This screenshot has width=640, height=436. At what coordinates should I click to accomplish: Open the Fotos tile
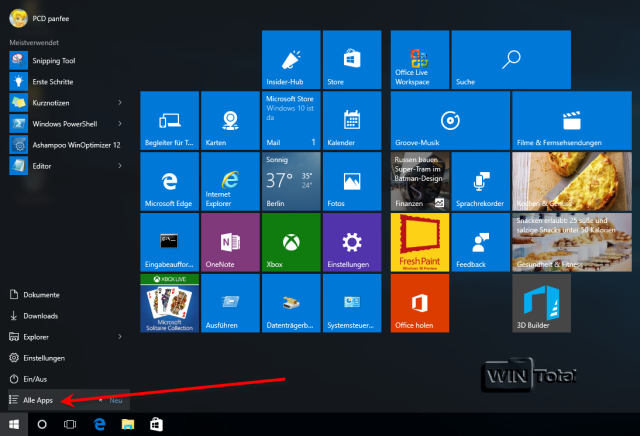click(x=352, y=181)
